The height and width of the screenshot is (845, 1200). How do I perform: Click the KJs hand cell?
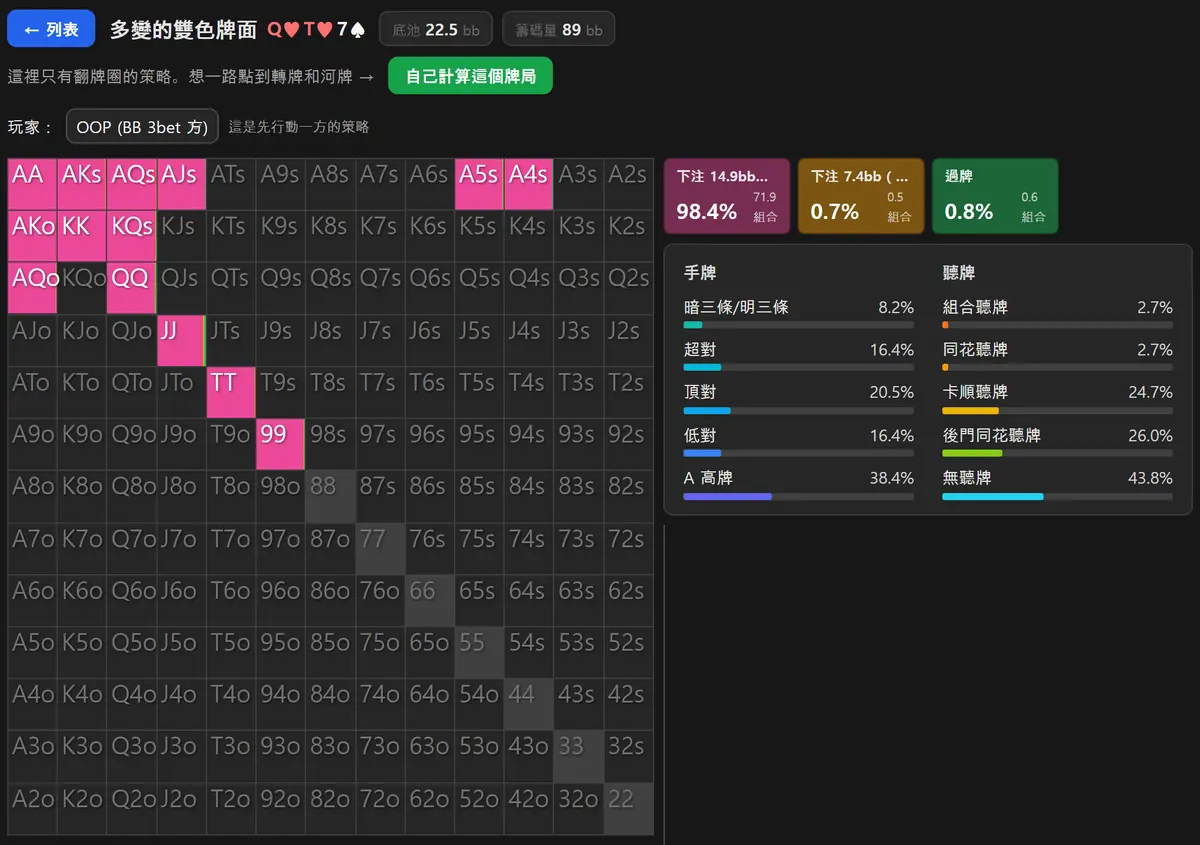181,236
